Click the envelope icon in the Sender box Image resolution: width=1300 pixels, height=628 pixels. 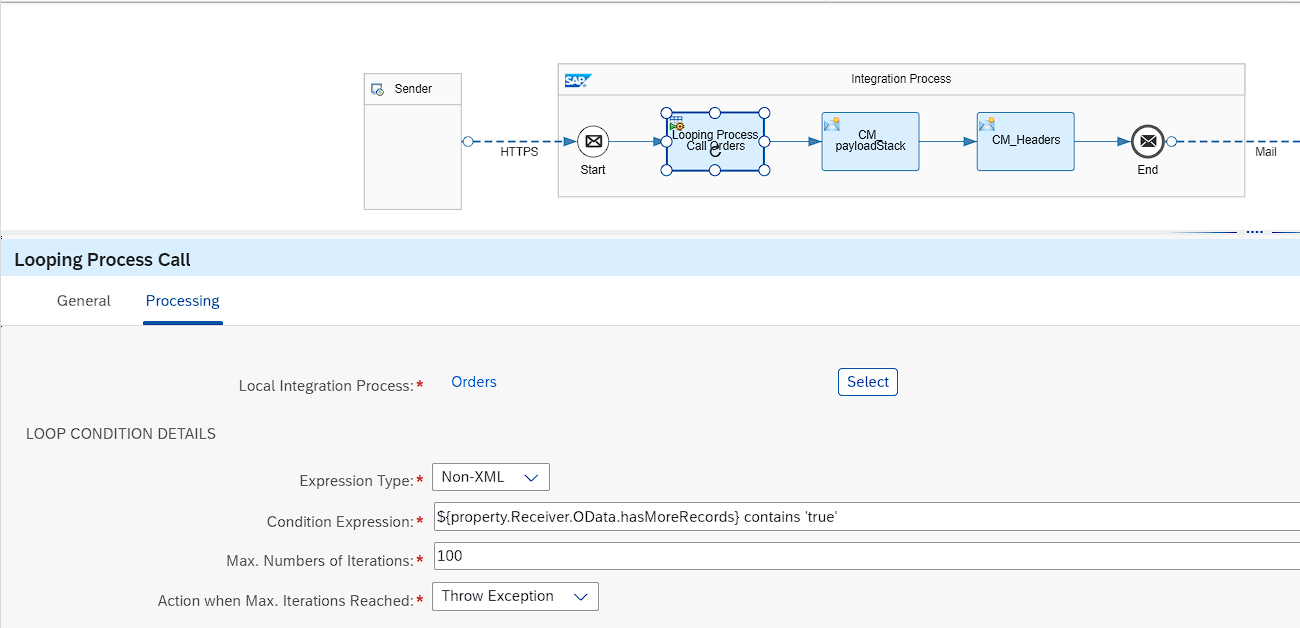click(378, 88)
